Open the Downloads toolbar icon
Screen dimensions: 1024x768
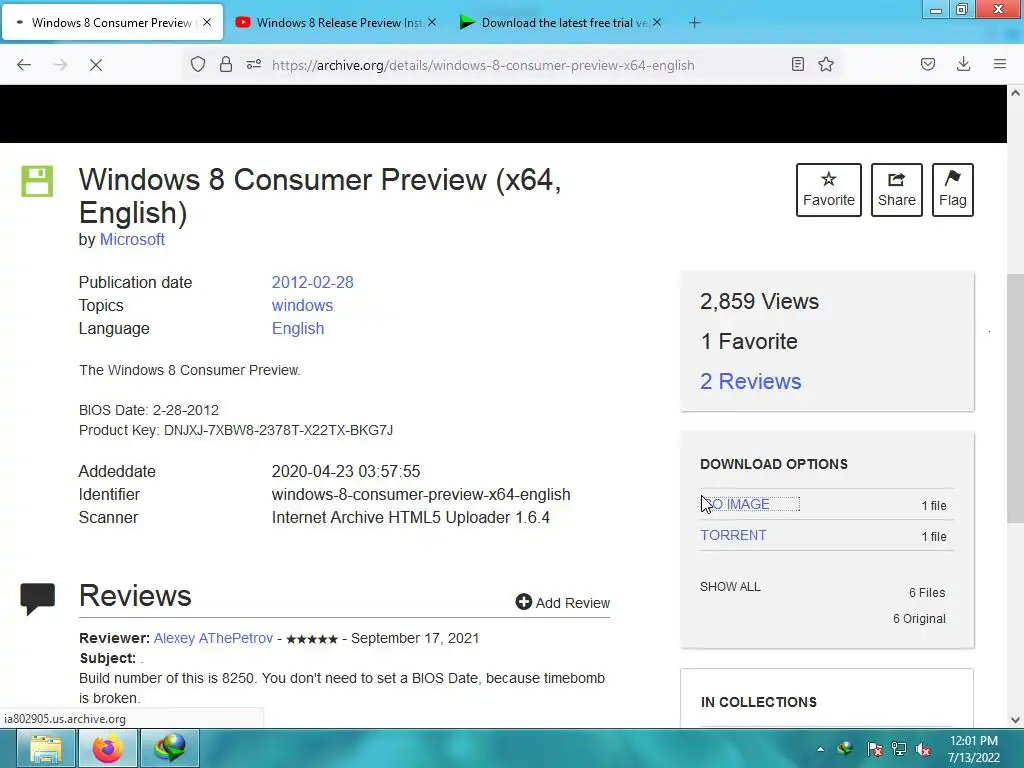pos(963,64)
